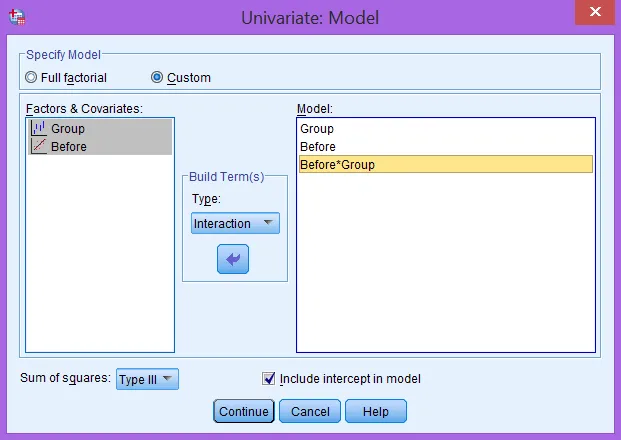Open Help for this dialog
Image resolution: width=621 pixels, height=440 pixels.
375,411
